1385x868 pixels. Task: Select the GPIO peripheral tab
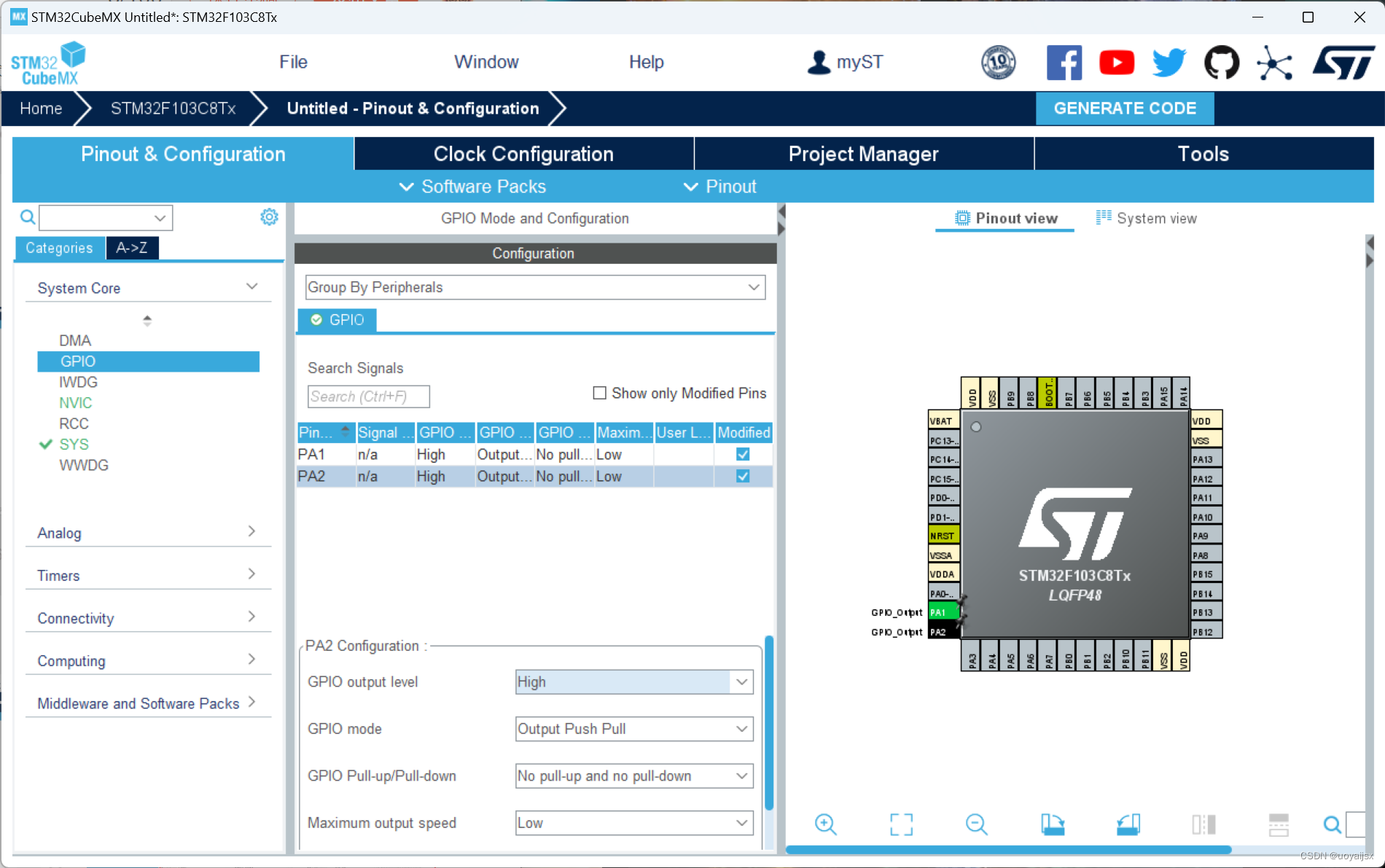pyautogui.click(x=338, y=320)
